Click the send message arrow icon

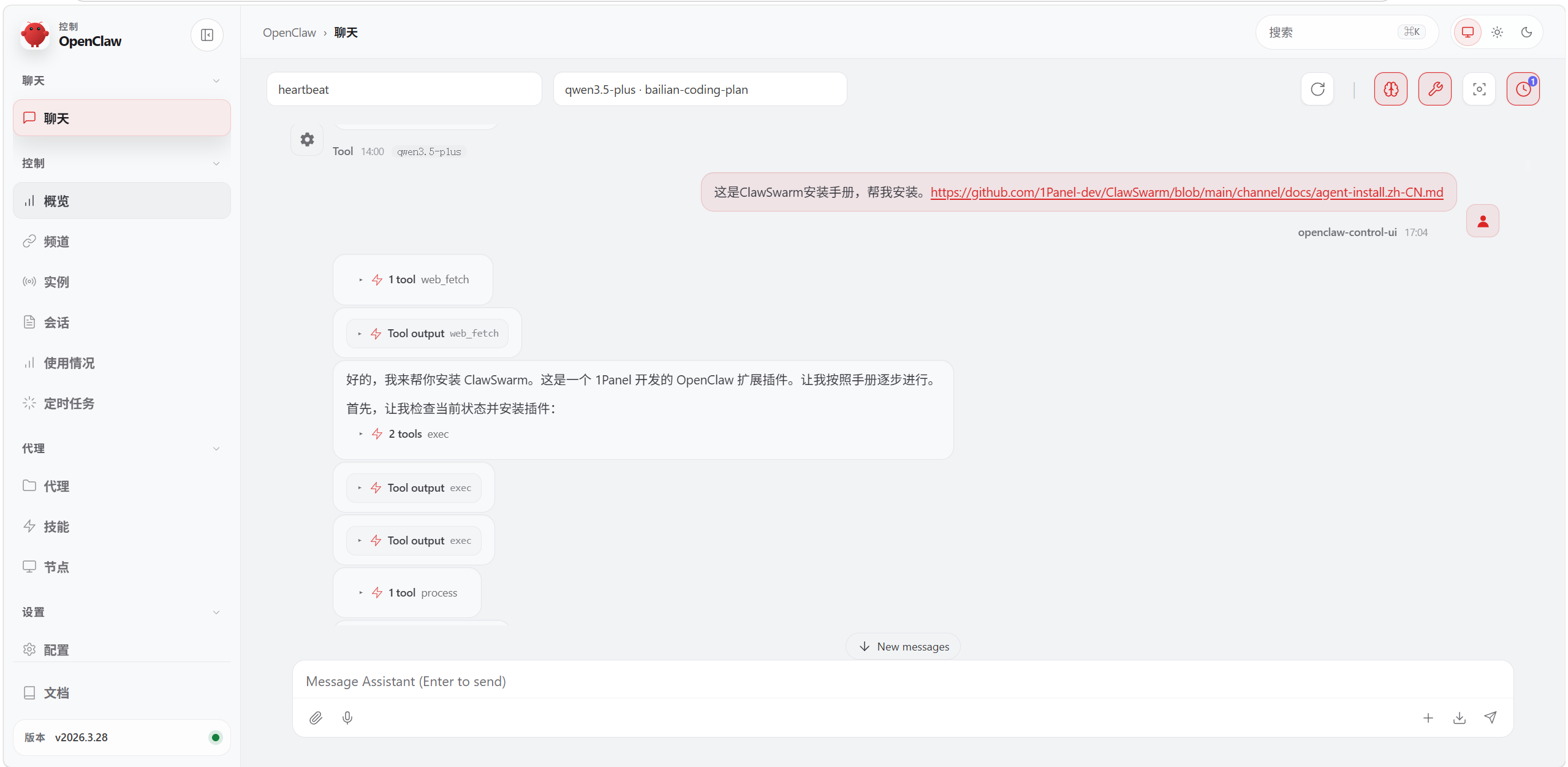pyautogui.click(x=1491, y=717)
